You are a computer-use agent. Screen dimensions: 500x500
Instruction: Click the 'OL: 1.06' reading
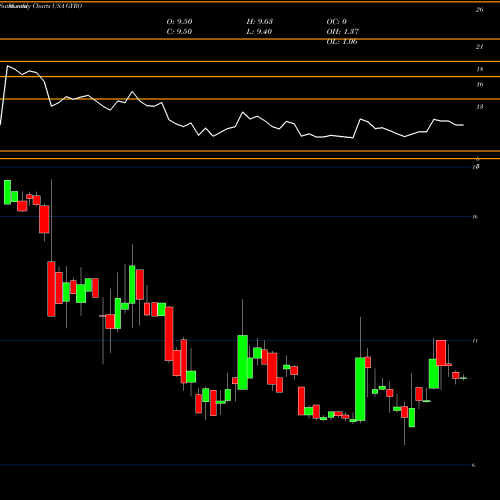coord(342,41)
